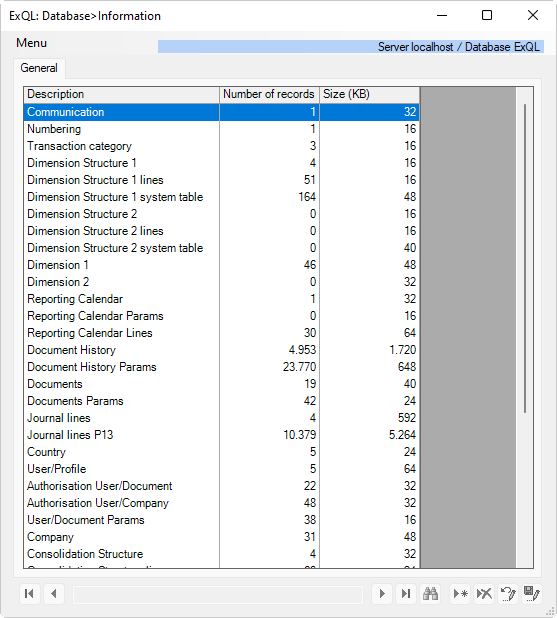This screenshot has width=557, height=618.
Task: Select the General tab
Action: coord(39,68)
